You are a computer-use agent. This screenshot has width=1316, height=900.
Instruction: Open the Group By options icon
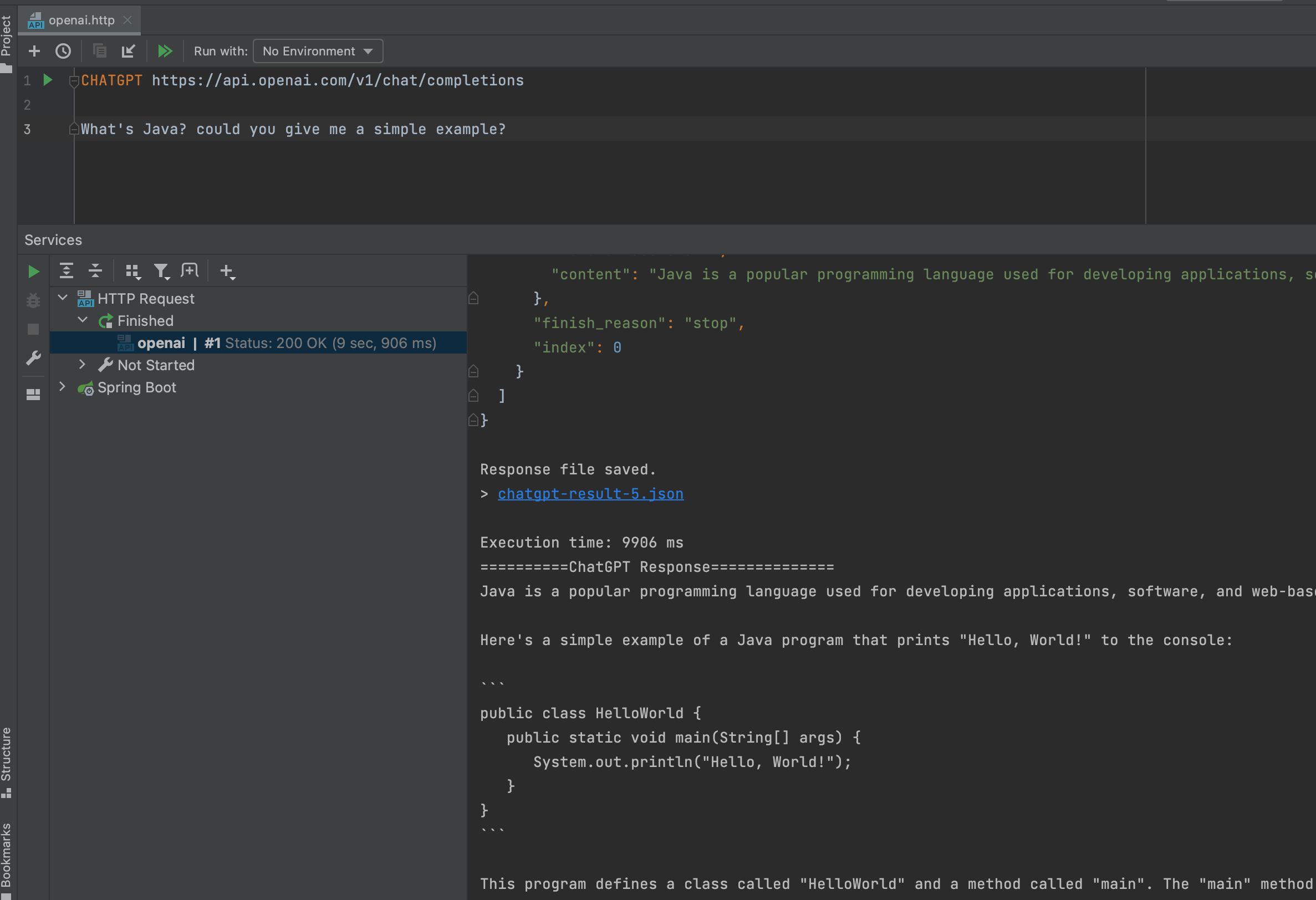132,272
